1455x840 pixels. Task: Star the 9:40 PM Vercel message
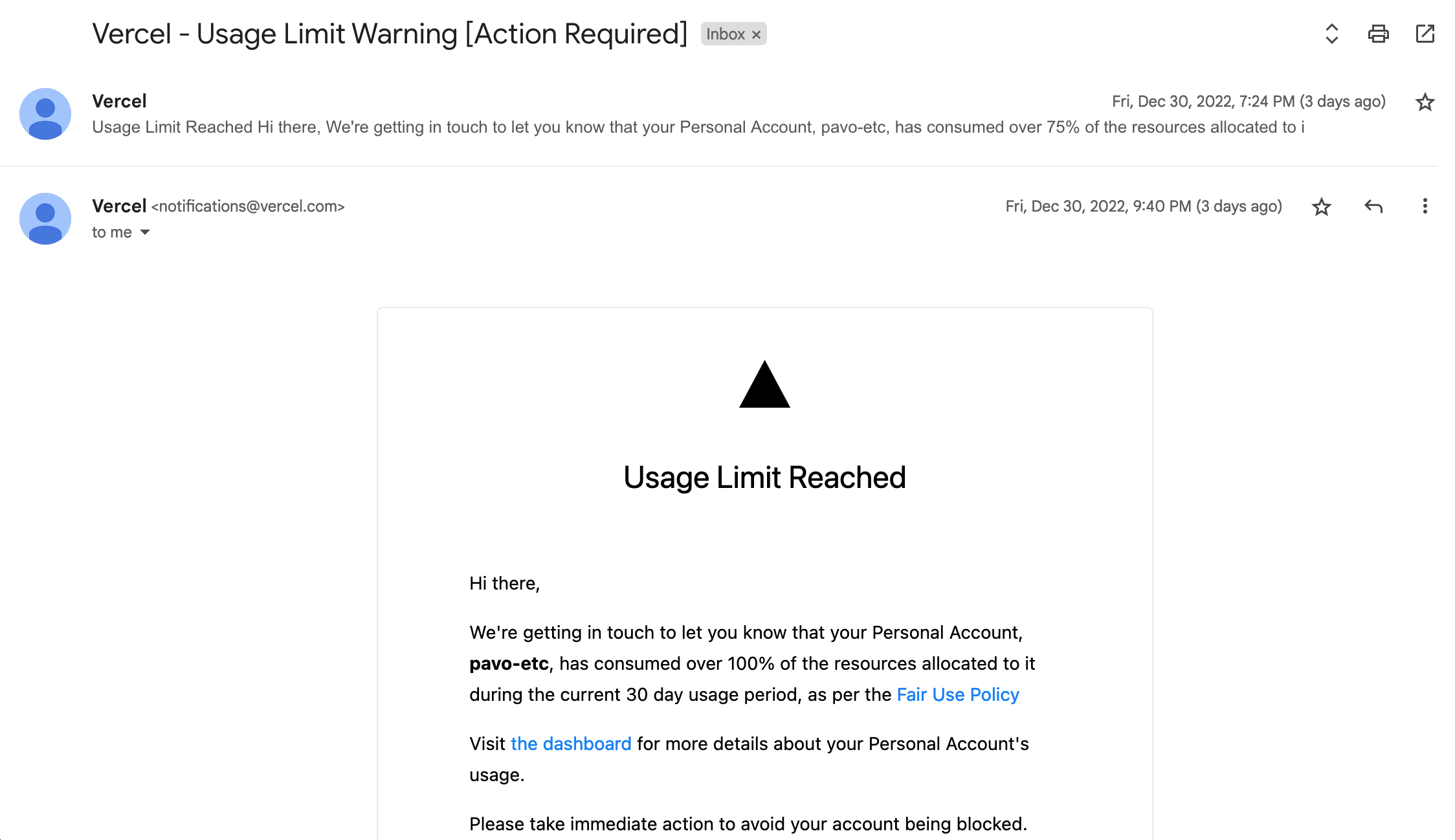pyautogui.click(x=1321, y=207)
